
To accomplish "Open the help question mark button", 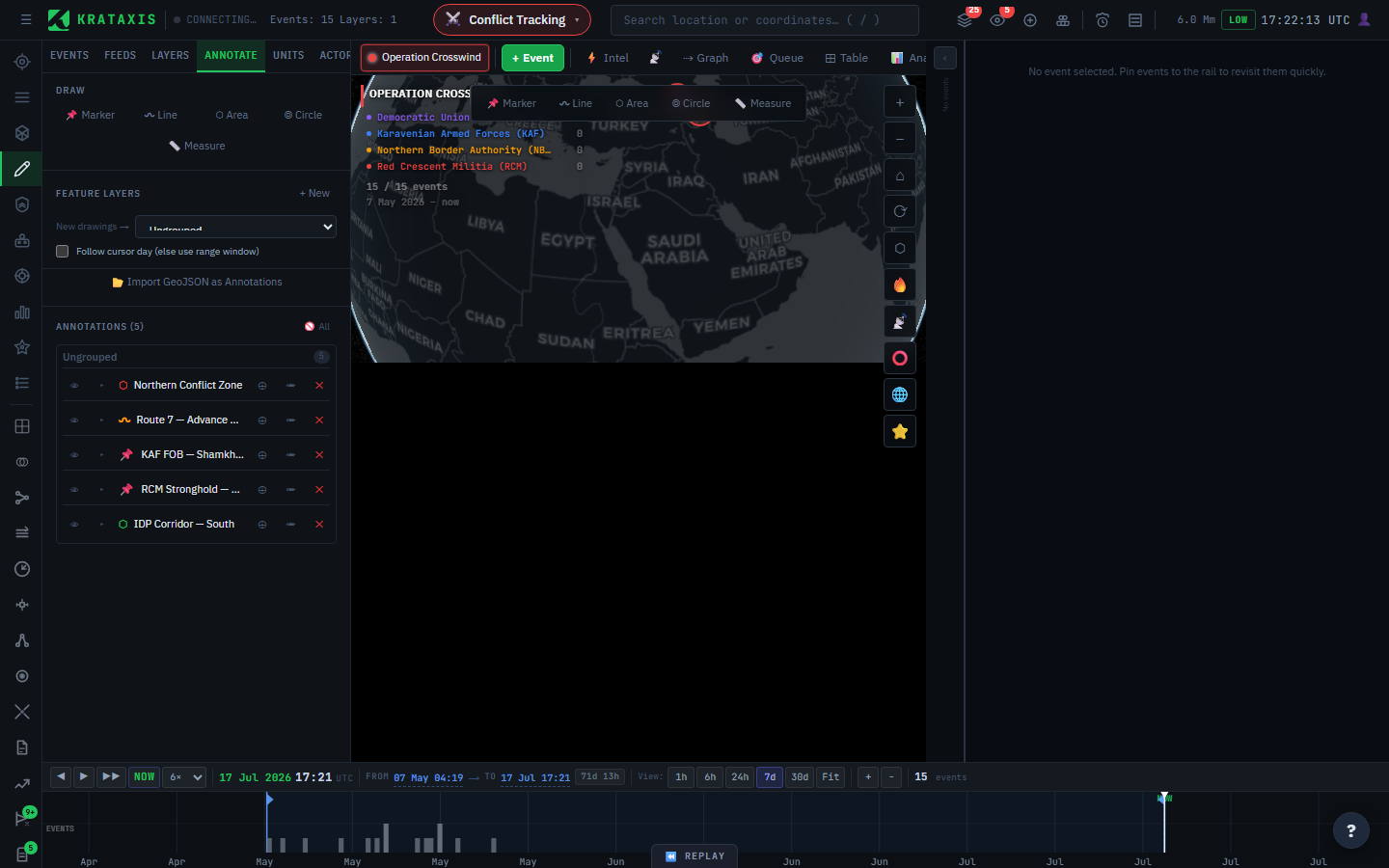I will coord(1350,830).
